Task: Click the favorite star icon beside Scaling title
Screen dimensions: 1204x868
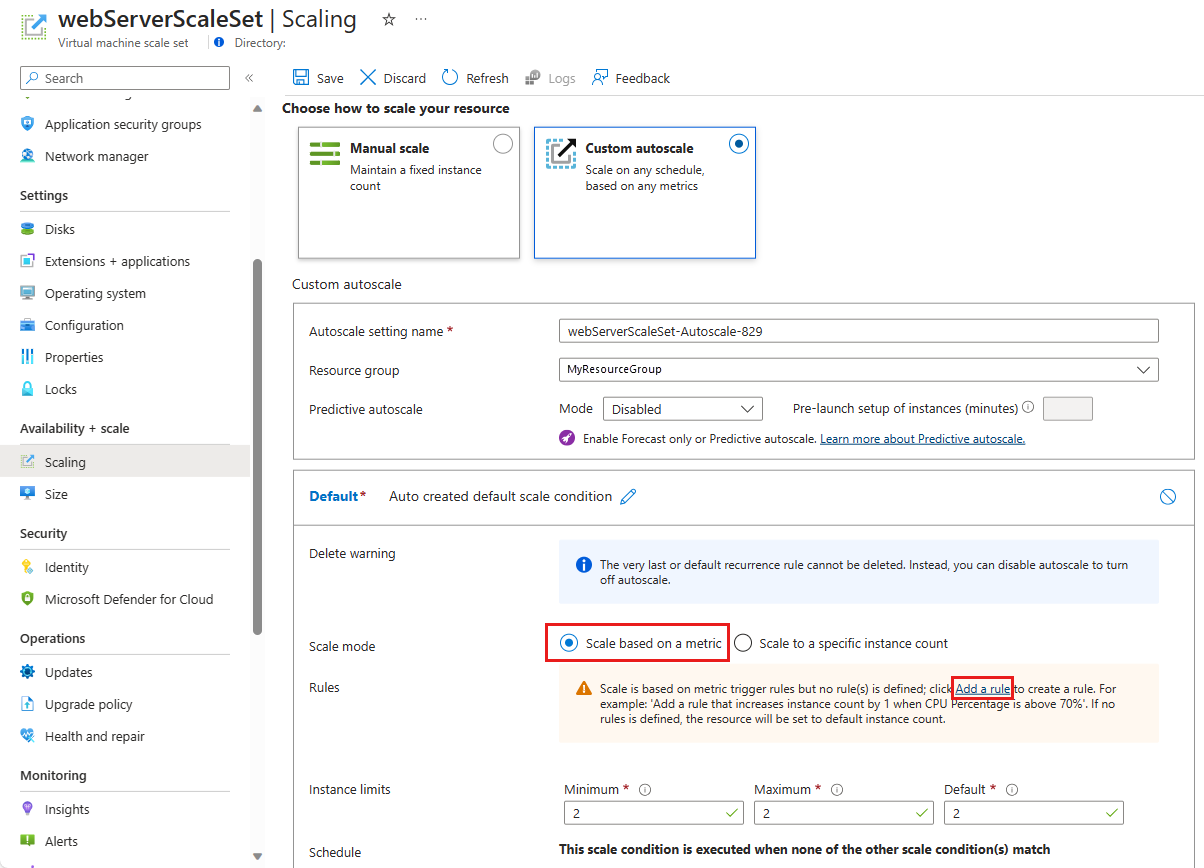Action: [x=388, y=19]
